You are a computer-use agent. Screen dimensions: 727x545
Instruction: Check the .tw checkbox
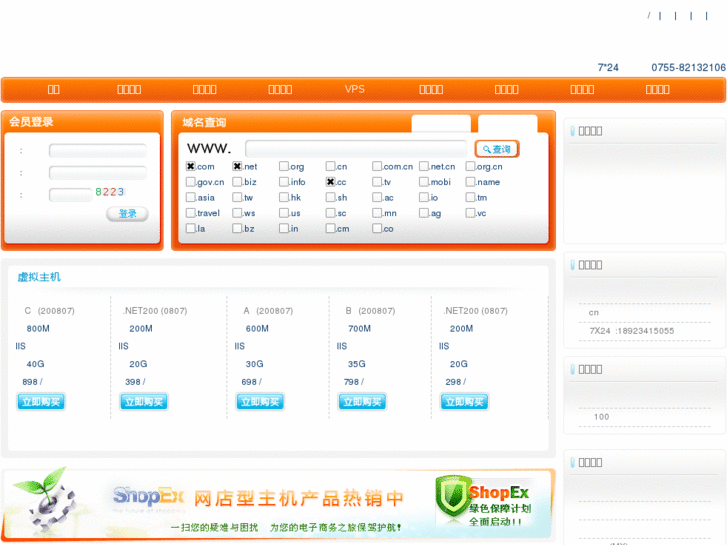click(237, 197)
